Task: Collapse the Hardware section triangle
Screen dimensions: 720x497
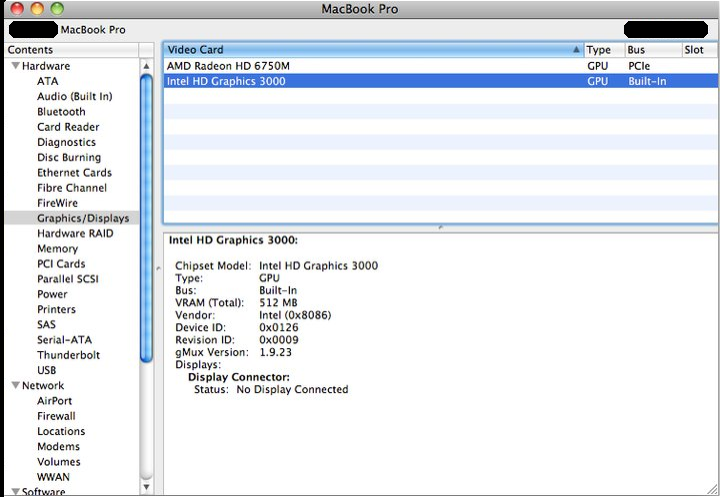Action: pyautogui.click(x=16, y=66)
